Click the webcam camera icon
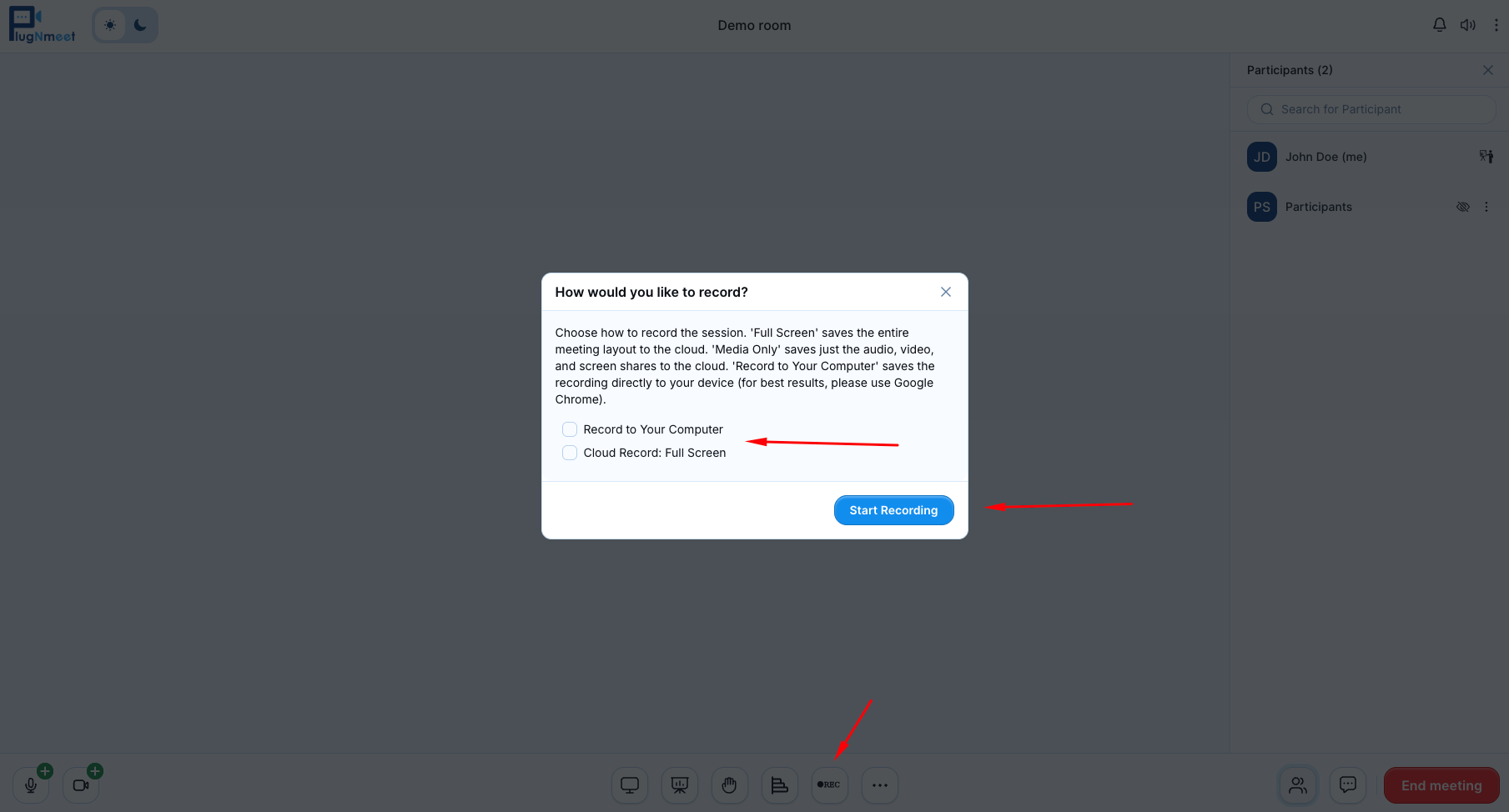The height and width of the screenshot is (812, 1509). 81,785
